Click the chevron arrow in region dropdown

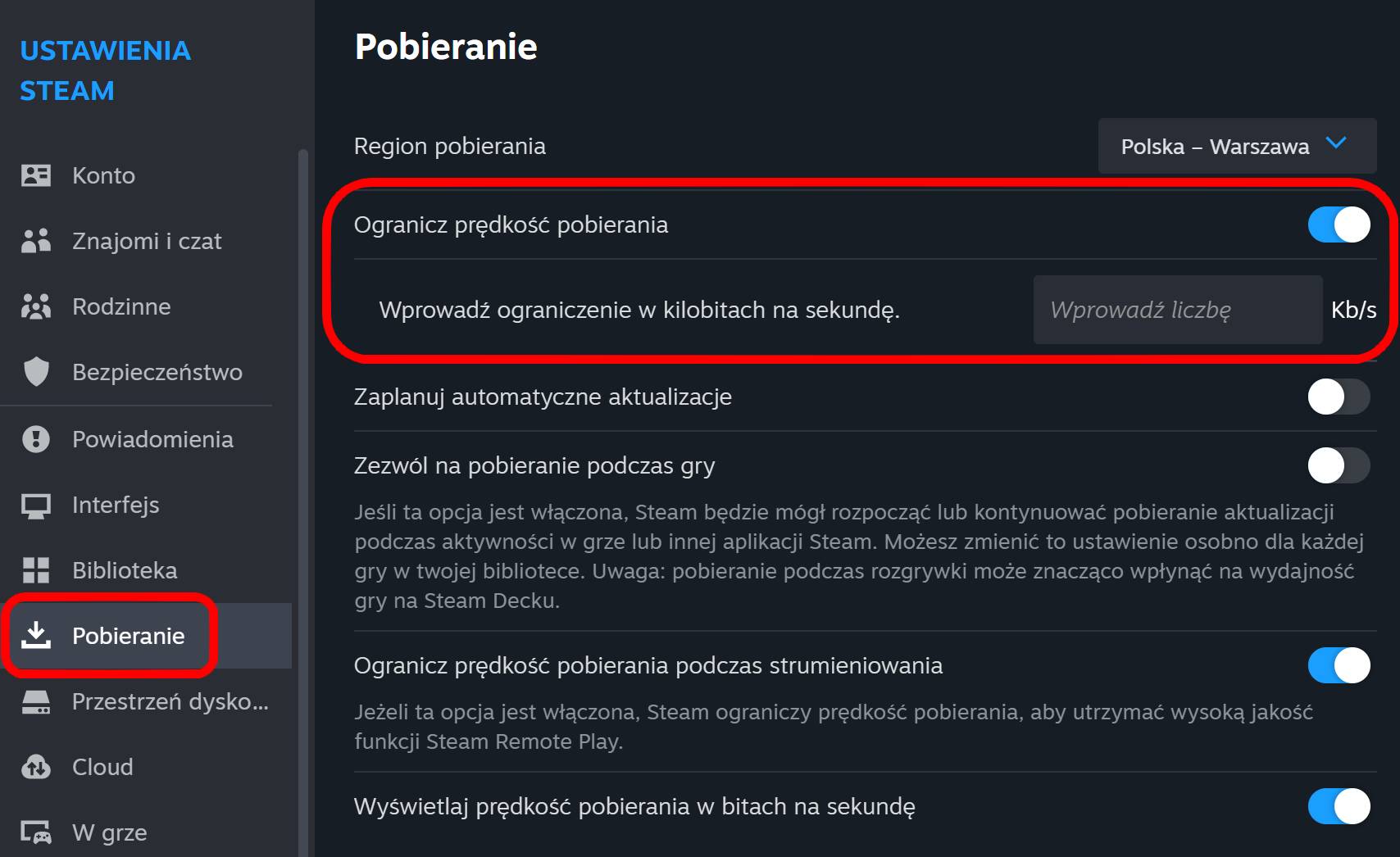[1336, 143]
